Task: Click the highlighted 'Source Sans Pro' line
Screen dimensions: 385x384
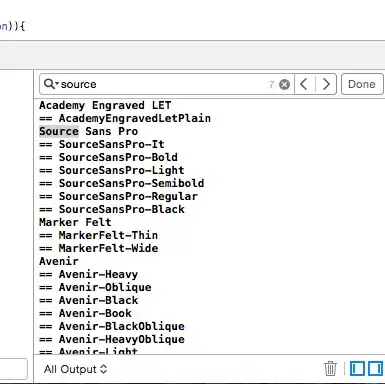Action: [88, 131]
